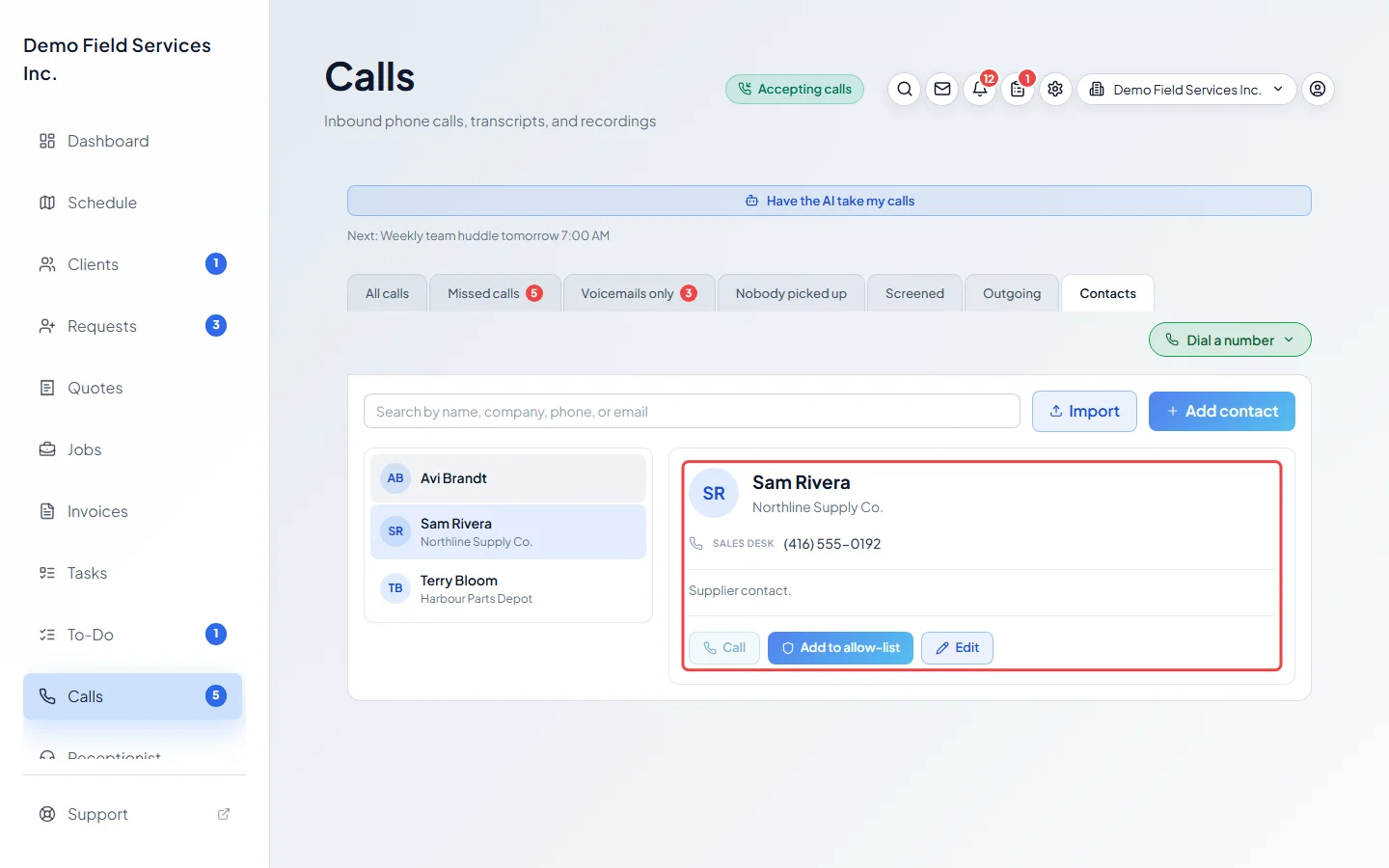Open Invoices in sidebar

click(133, 511)
